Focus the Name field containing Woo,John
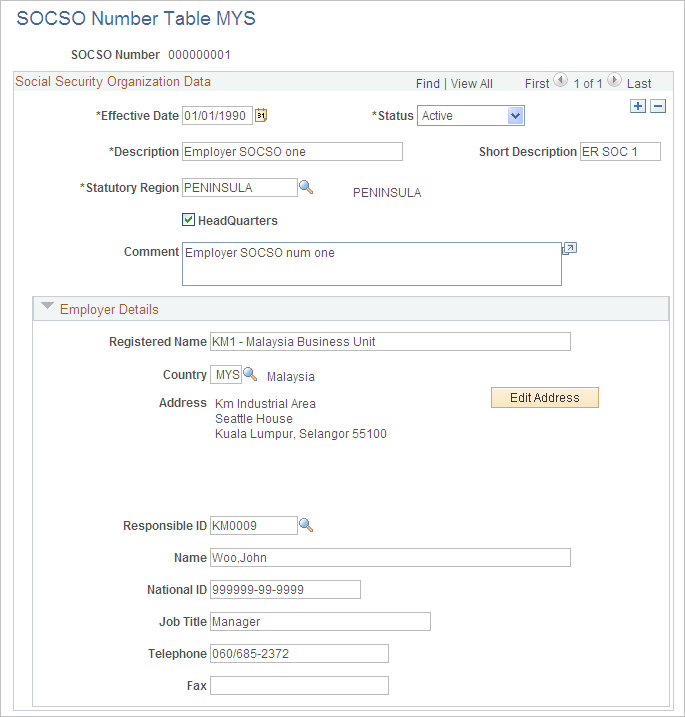685x717 pixels. pyautogui.click(x=390, y=557)
